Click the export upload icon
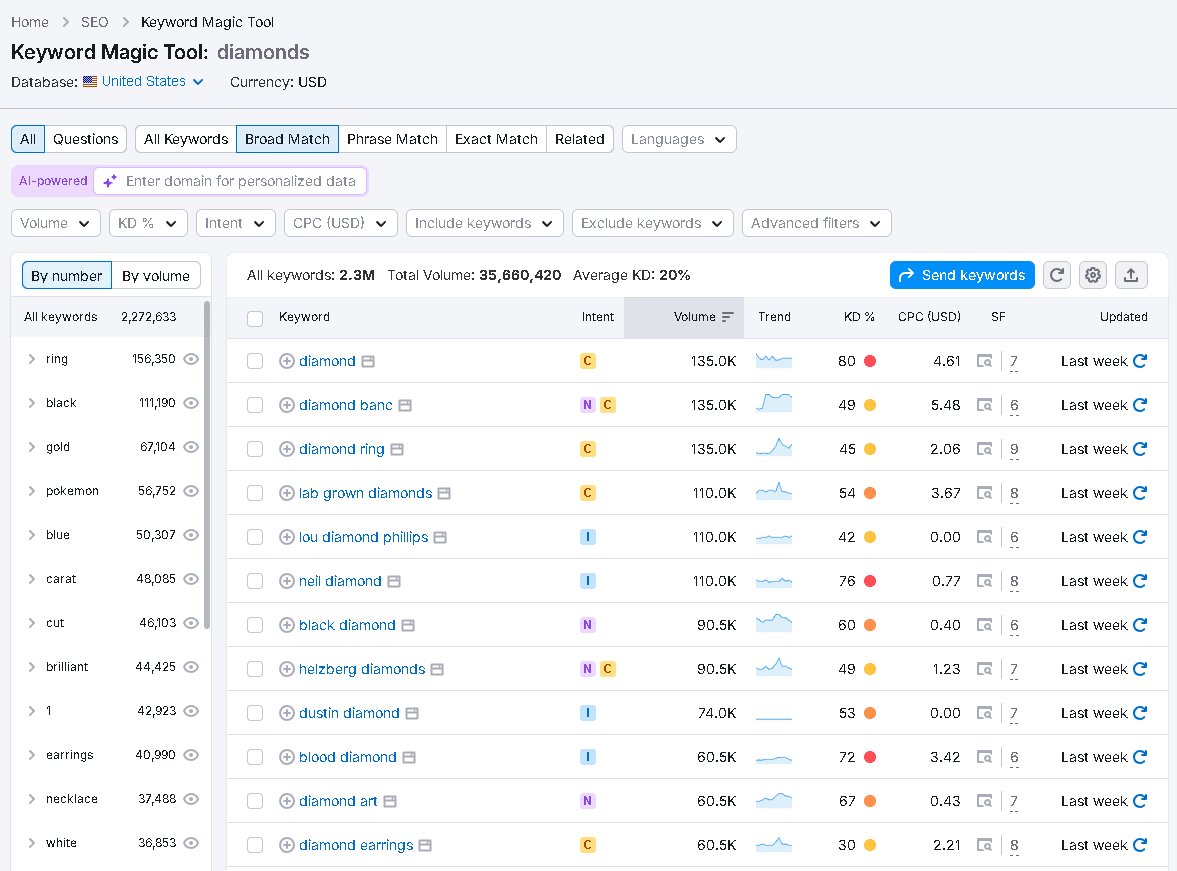Viewport: 1177px width, 871px height. [x=1130, y=275]
